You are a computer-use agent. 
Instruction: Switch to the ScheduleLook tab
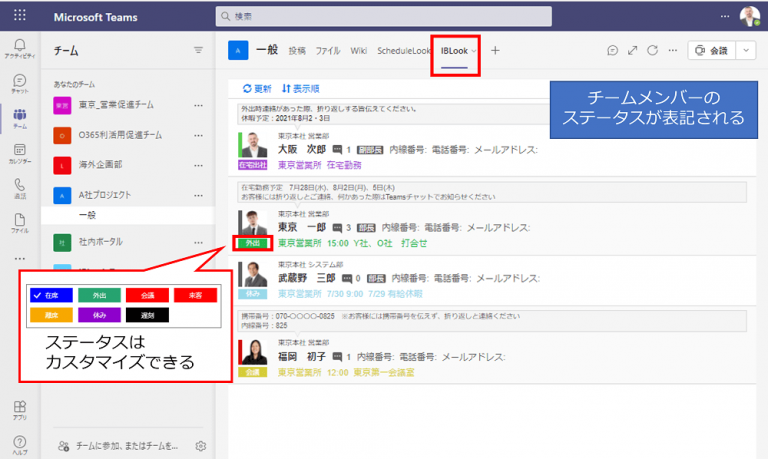coord(402,50)
